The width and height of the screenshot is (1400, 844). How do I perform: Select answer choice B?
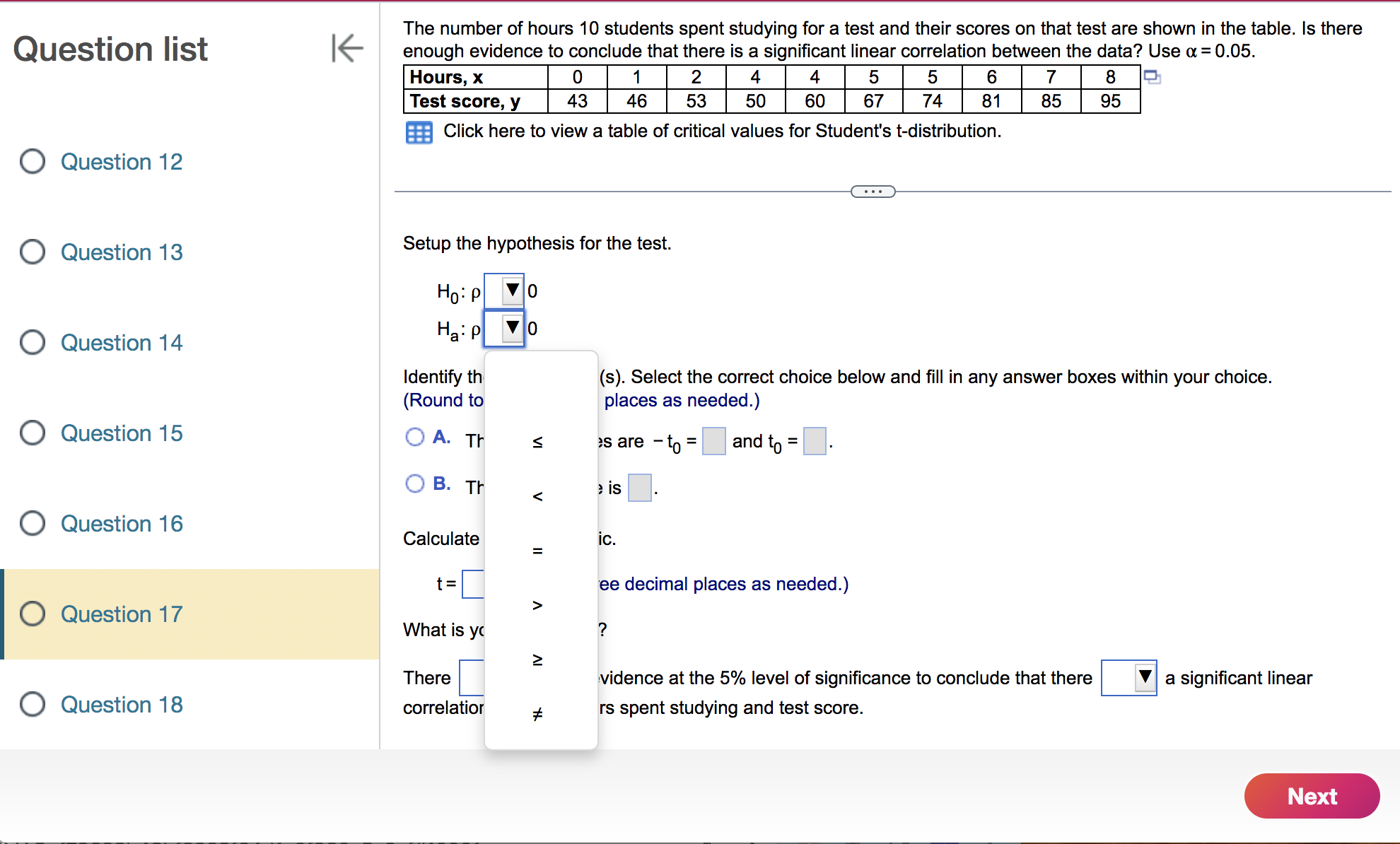[415, 483]
